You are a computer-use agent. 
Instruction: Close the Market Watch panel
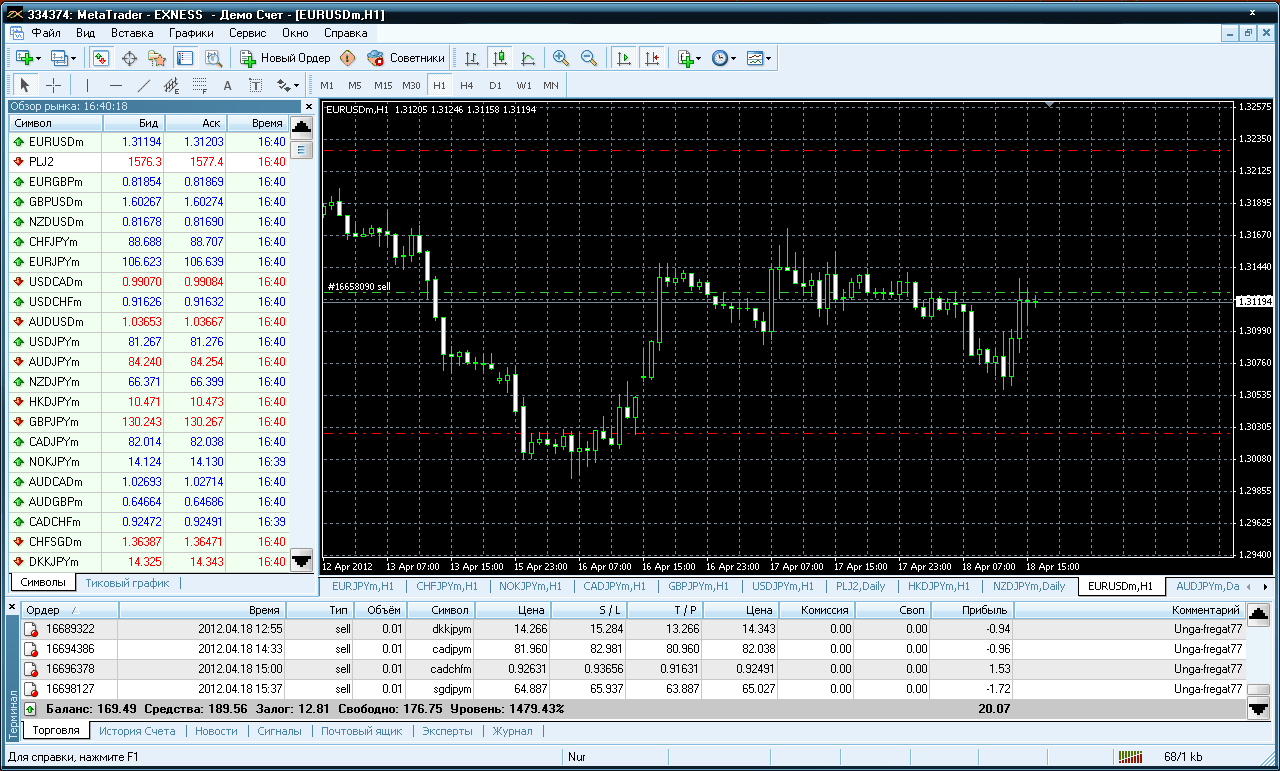pos(308,106)
